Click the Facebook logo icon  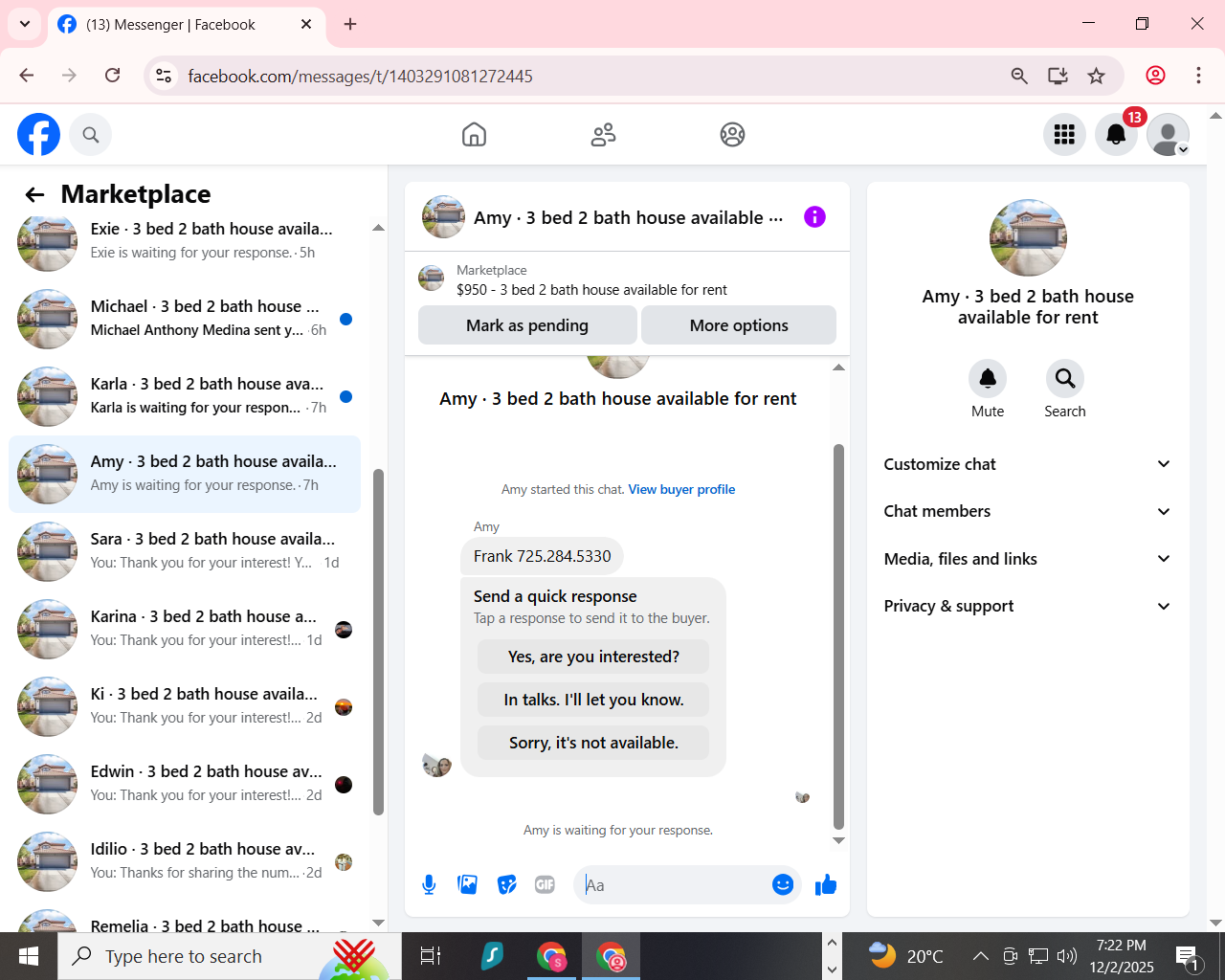(38, 135)
